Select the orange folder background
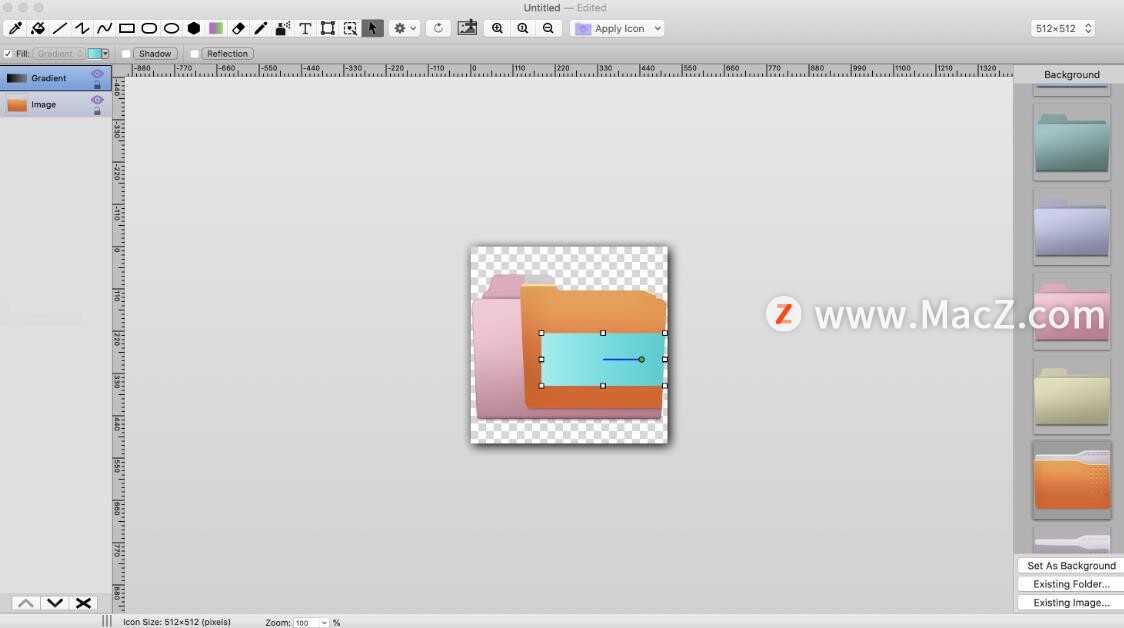 pyautogui.click(x=1072, y=480)
